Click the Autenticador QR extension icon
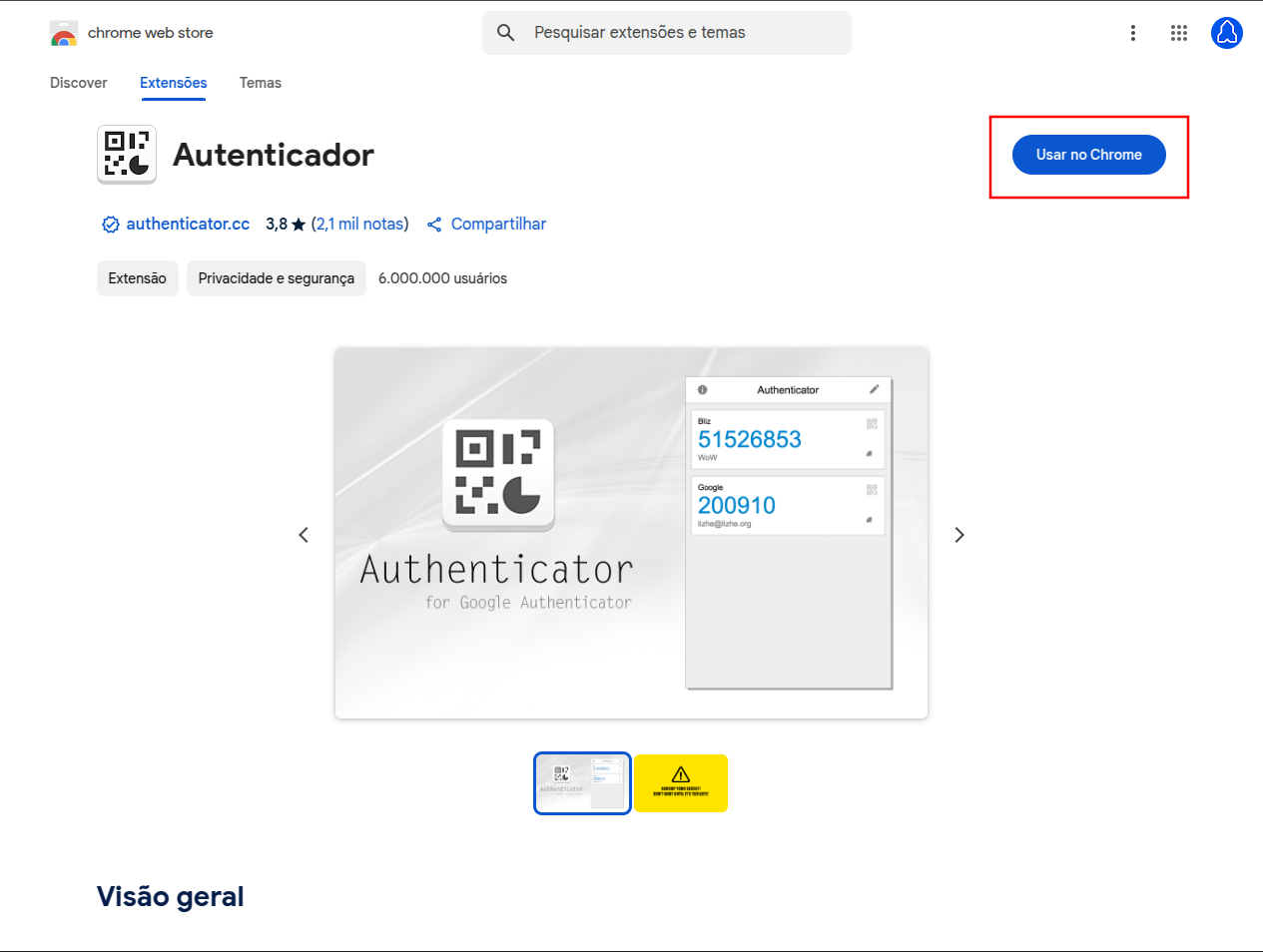 pyautogui.click(x=127, y=155)
